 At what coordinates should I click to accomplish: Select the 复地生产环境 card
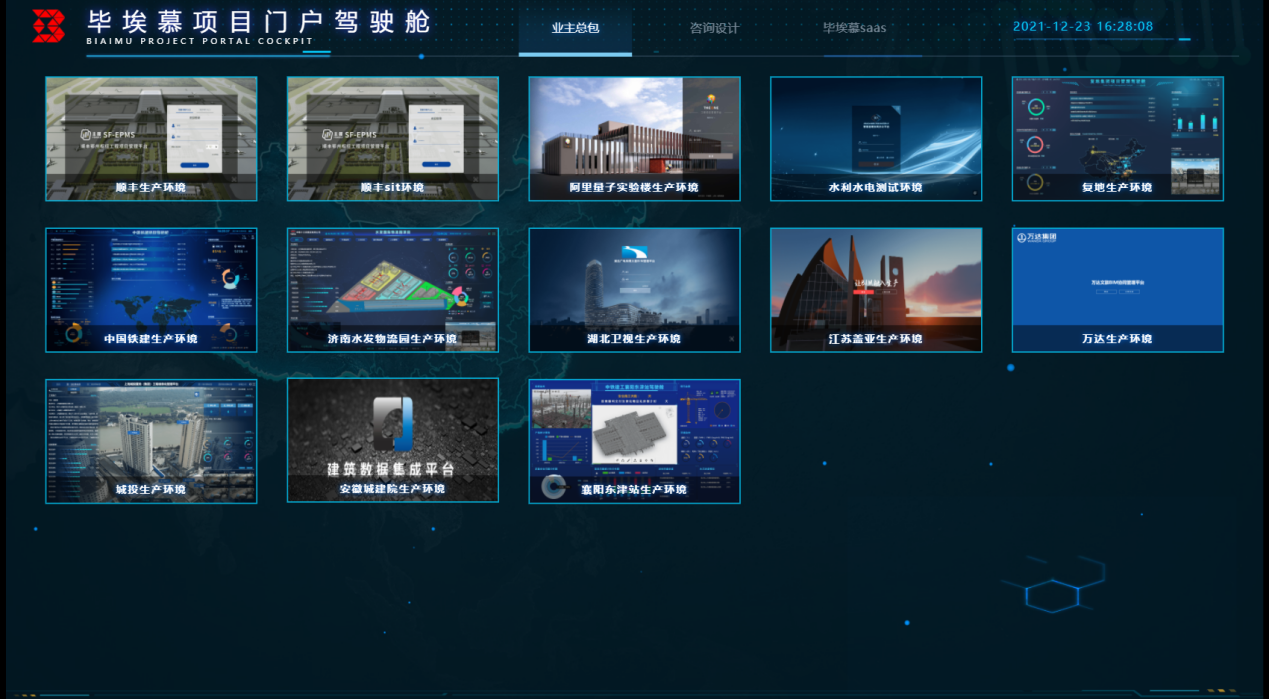pyautogui.click(x=1118, y=139)
